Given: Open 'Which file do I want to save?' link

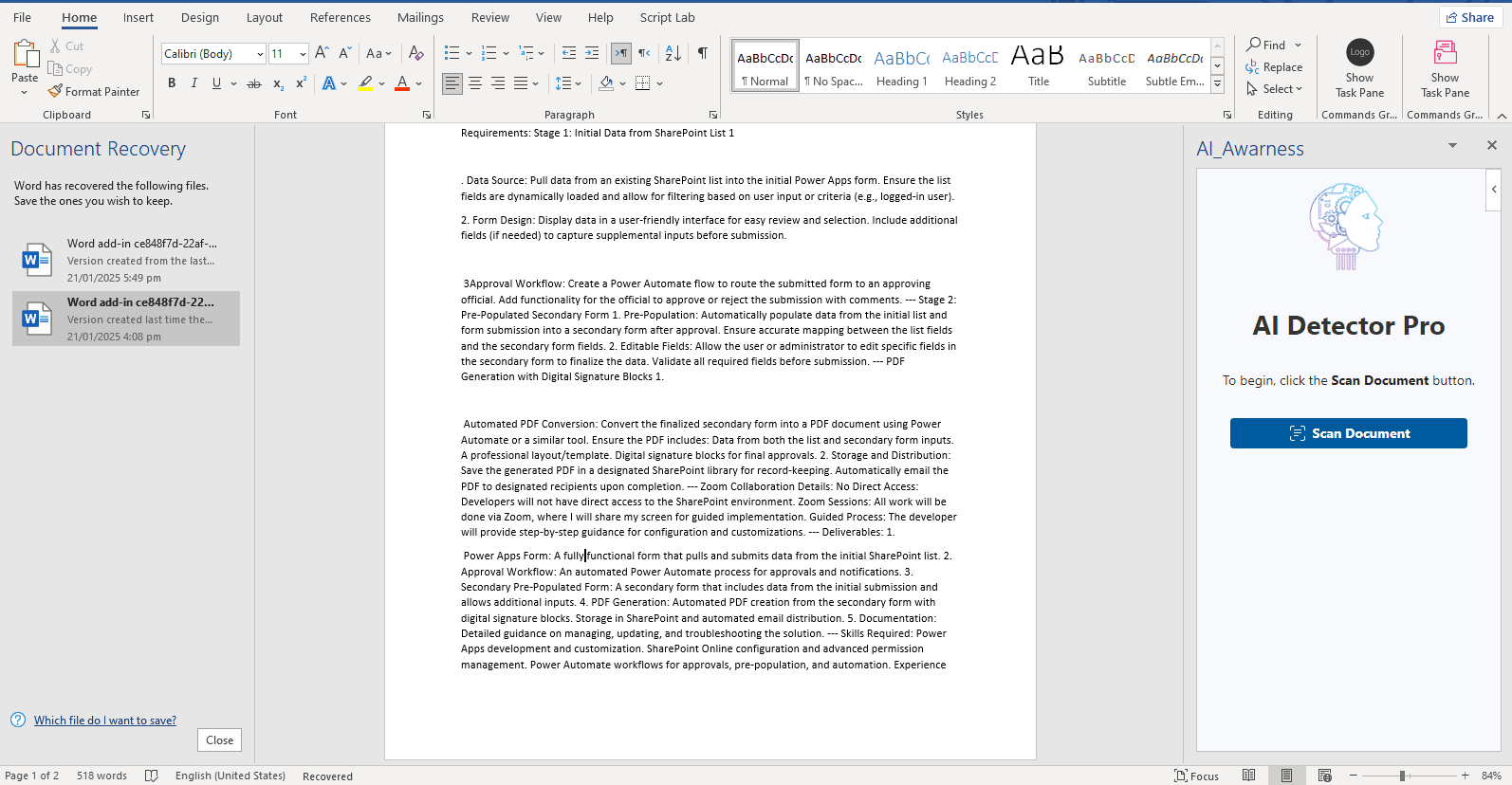Looking at the screenshot, I should click(x=105, y=721).
